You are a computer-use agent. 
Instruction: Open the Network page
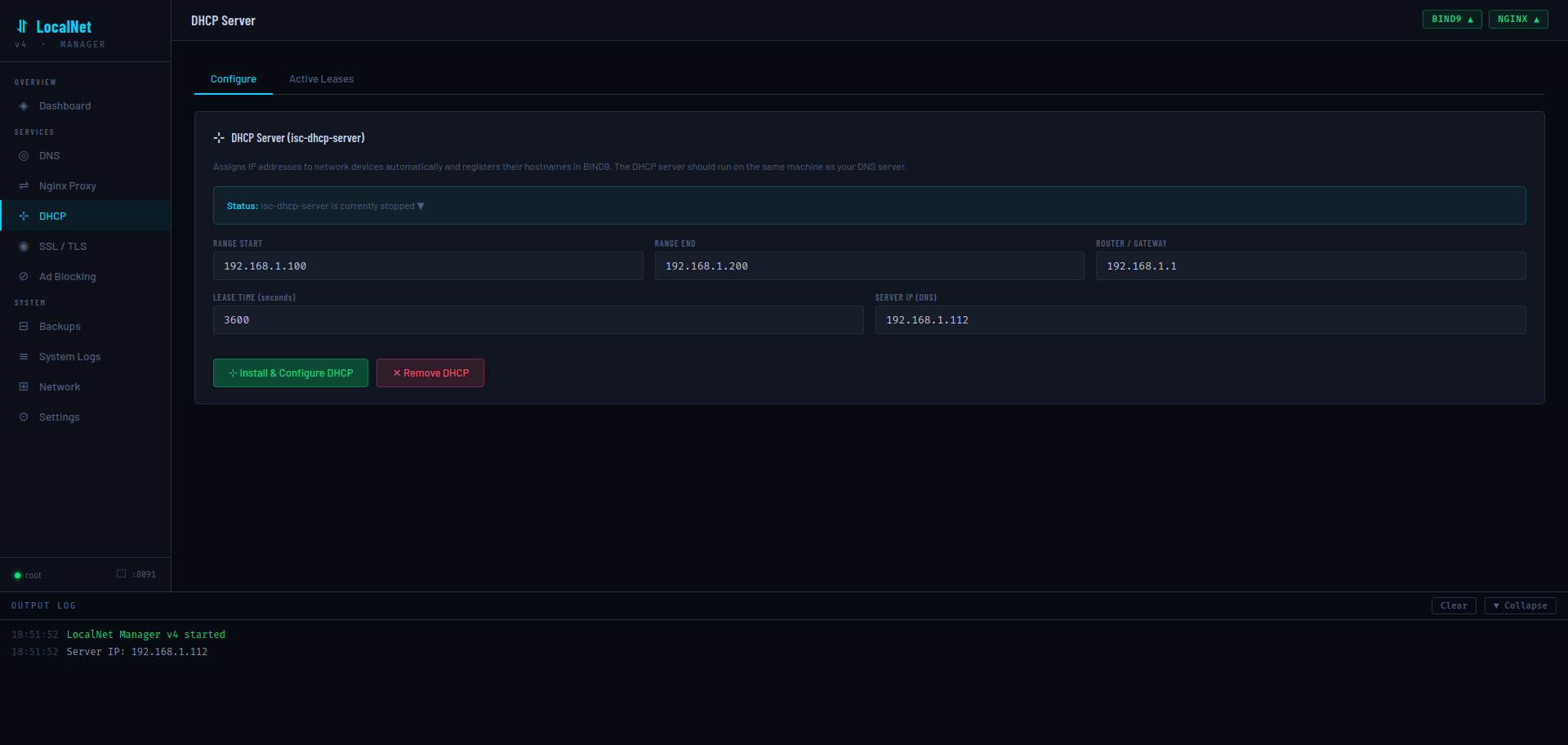[85, 387]
